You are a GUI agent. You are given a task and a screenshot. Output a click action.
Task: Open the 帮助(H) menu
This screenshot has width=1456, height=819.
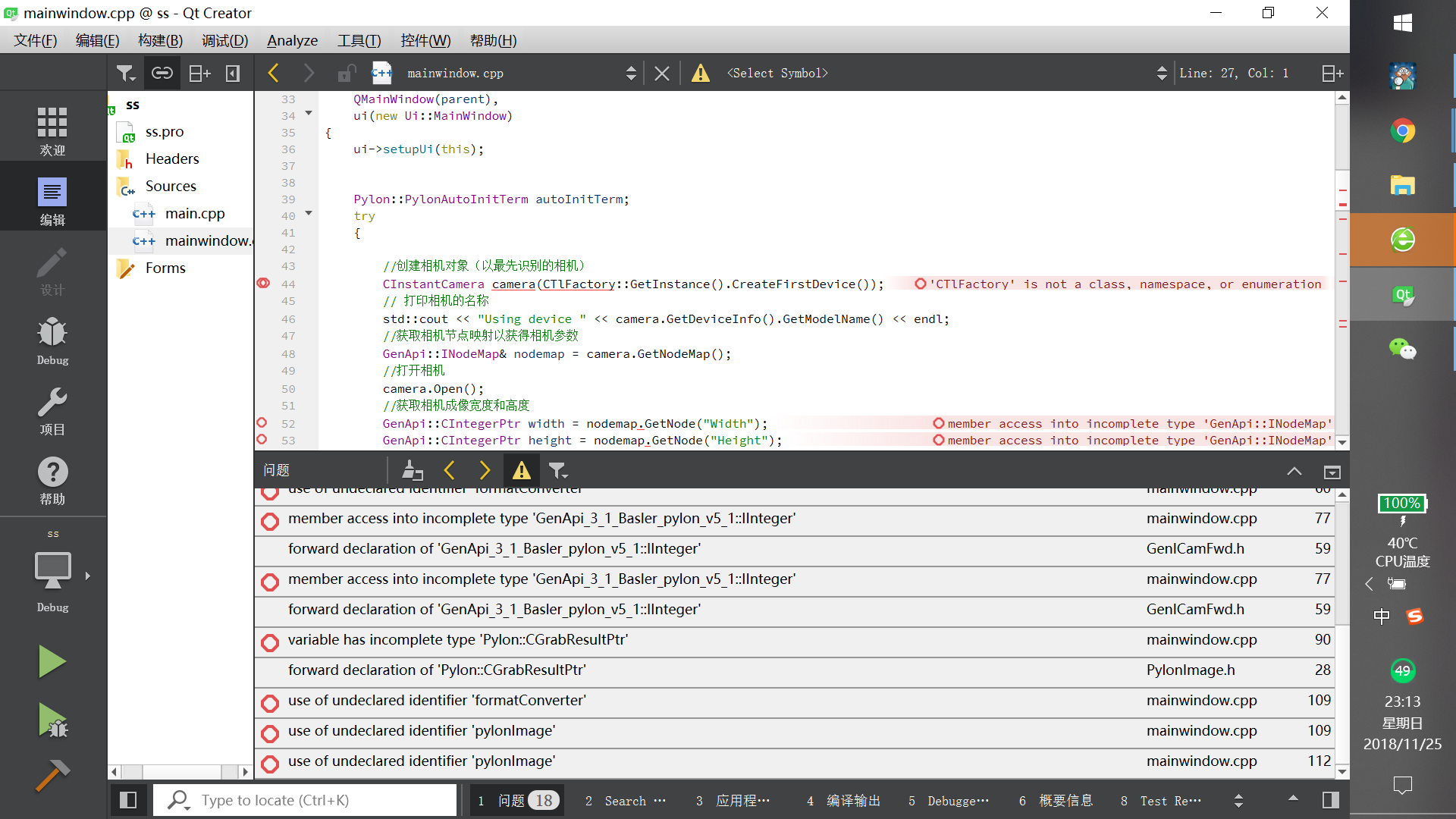pos(493,40)
